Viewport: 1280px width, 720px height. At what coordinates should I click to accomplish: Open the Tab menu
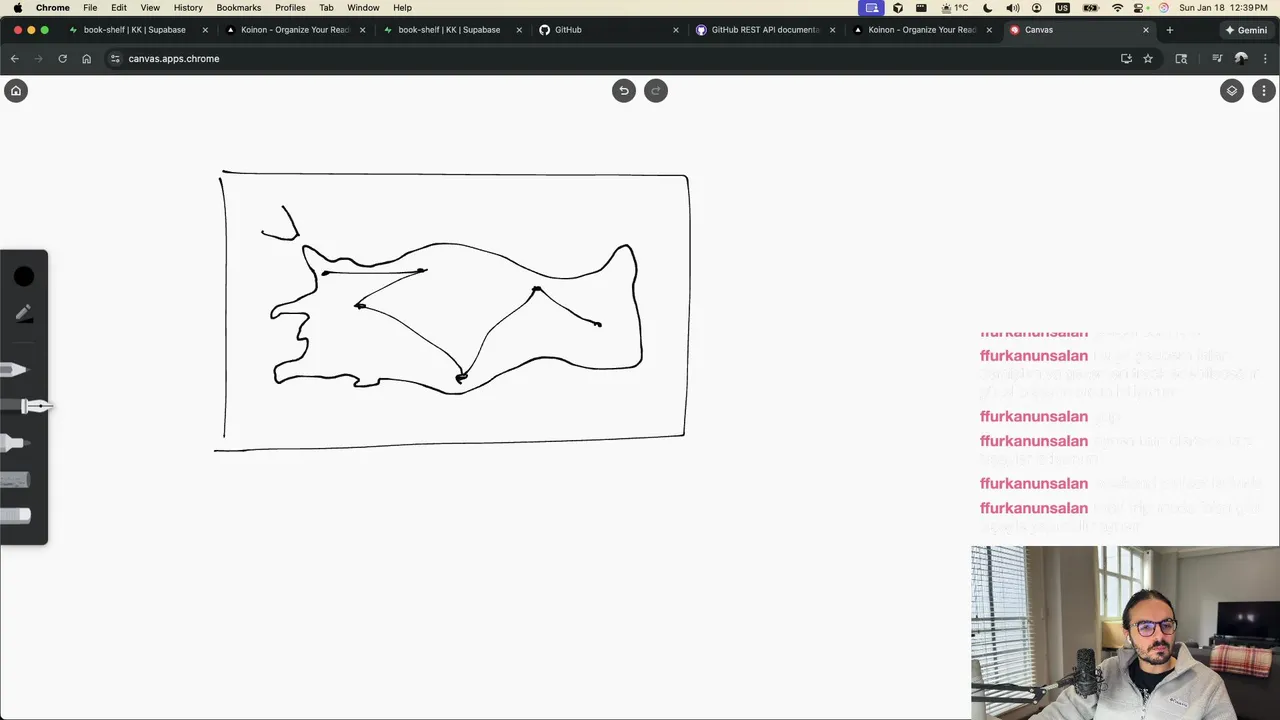(x=326, y=7)
